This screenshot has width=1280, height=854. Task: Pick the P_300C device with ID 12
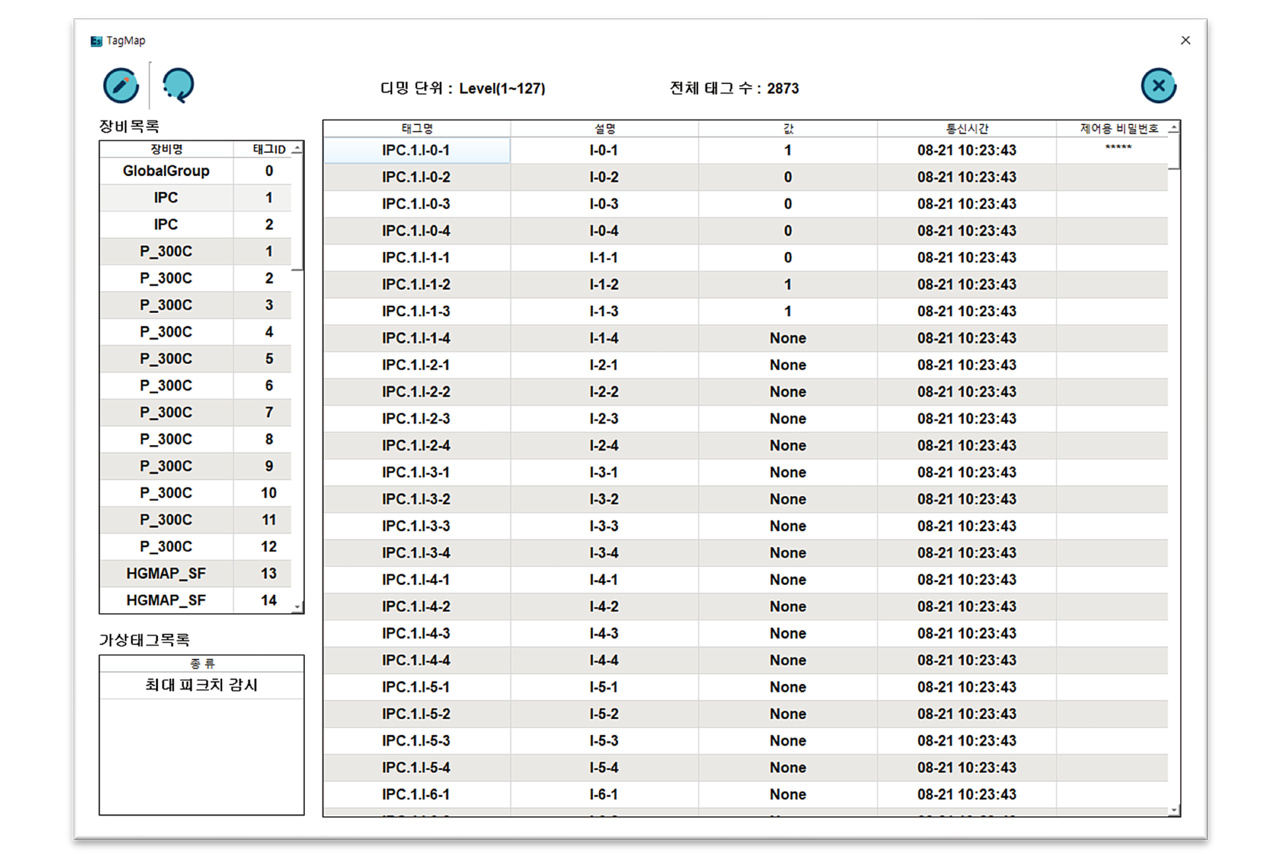[196, 547]
